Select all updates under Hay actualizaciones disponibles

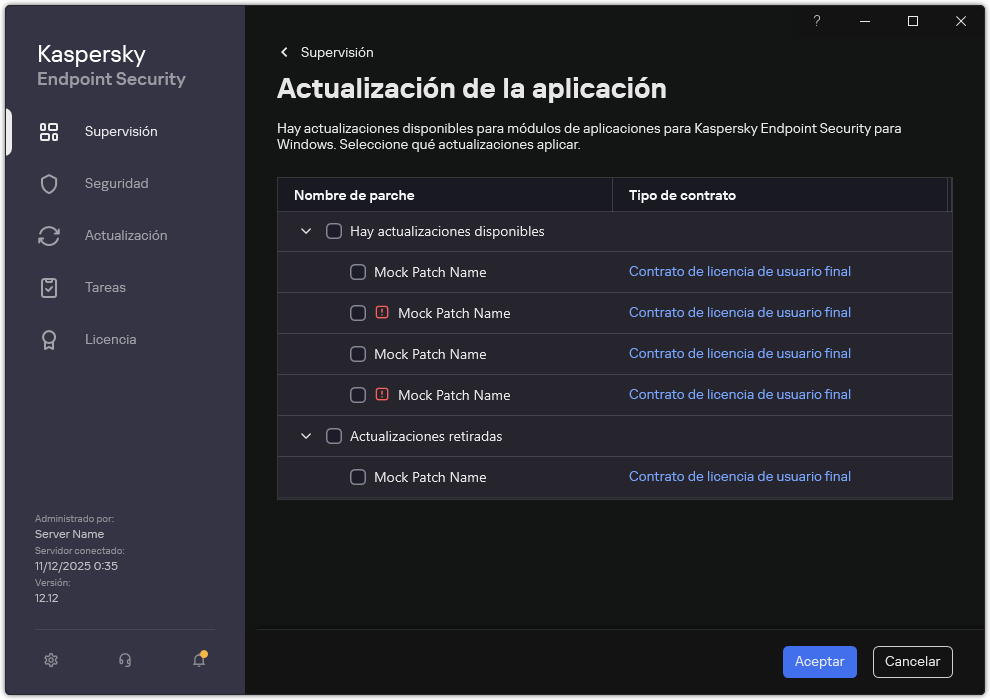click(335, 231)
